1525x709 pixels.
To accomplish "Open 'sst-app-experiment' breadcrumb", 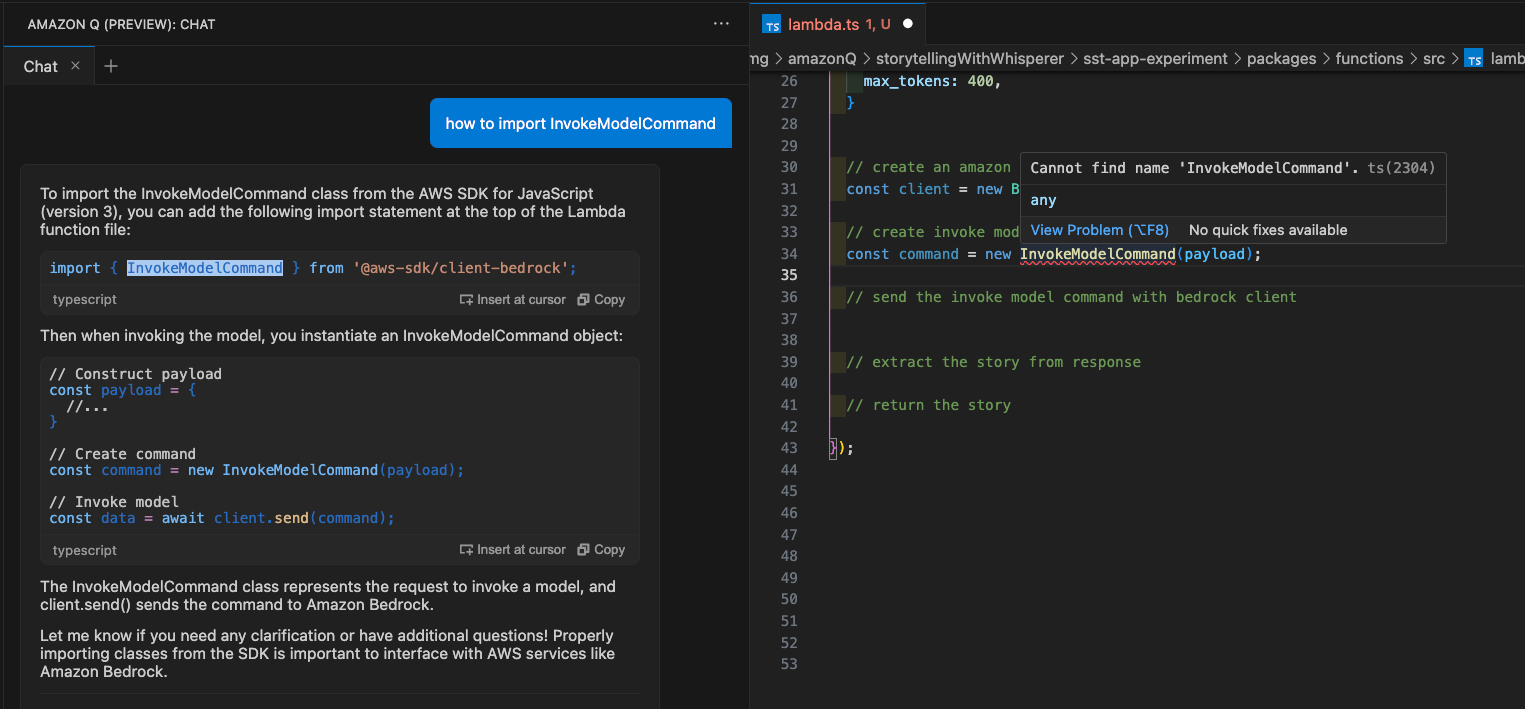I will click(1155, 58).
